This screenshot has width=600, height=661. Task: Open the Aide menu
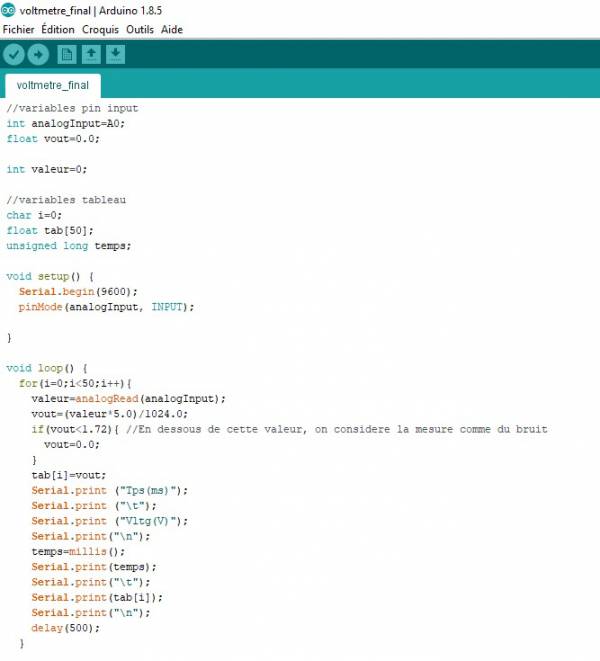point(172,29)
